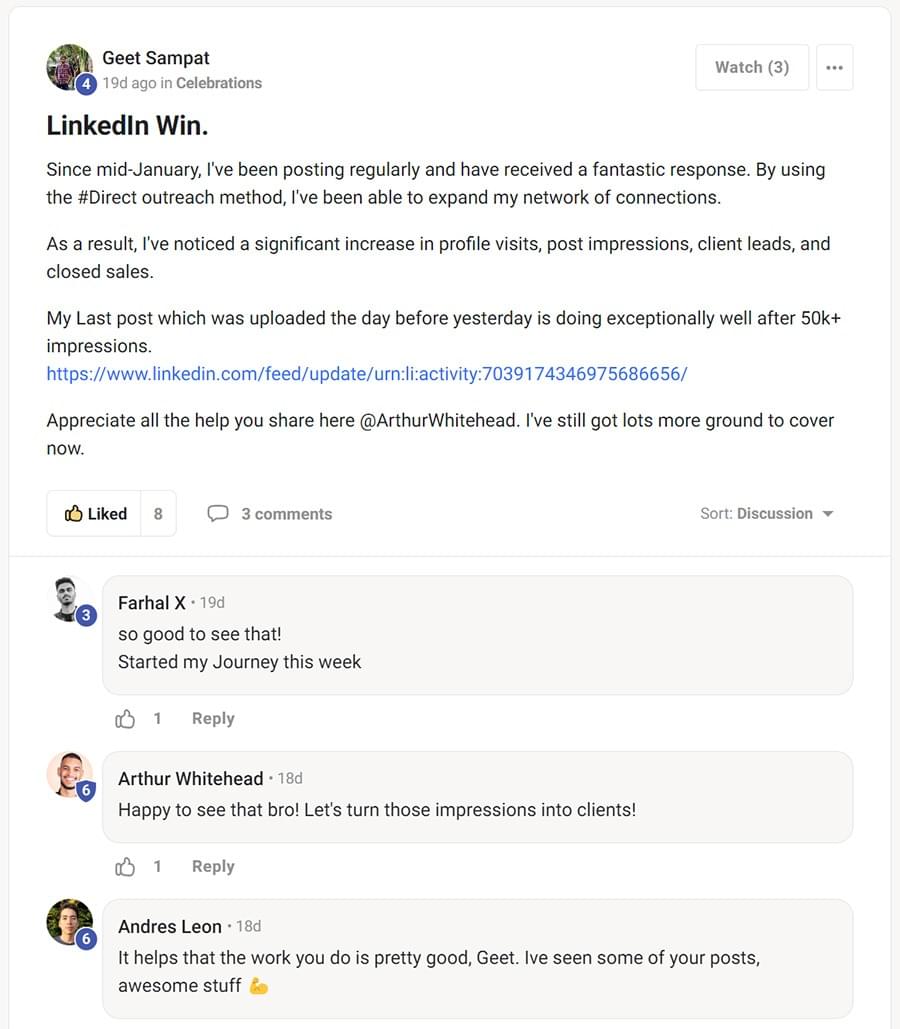View the post's like count of 8

click(x=158, y=513)
